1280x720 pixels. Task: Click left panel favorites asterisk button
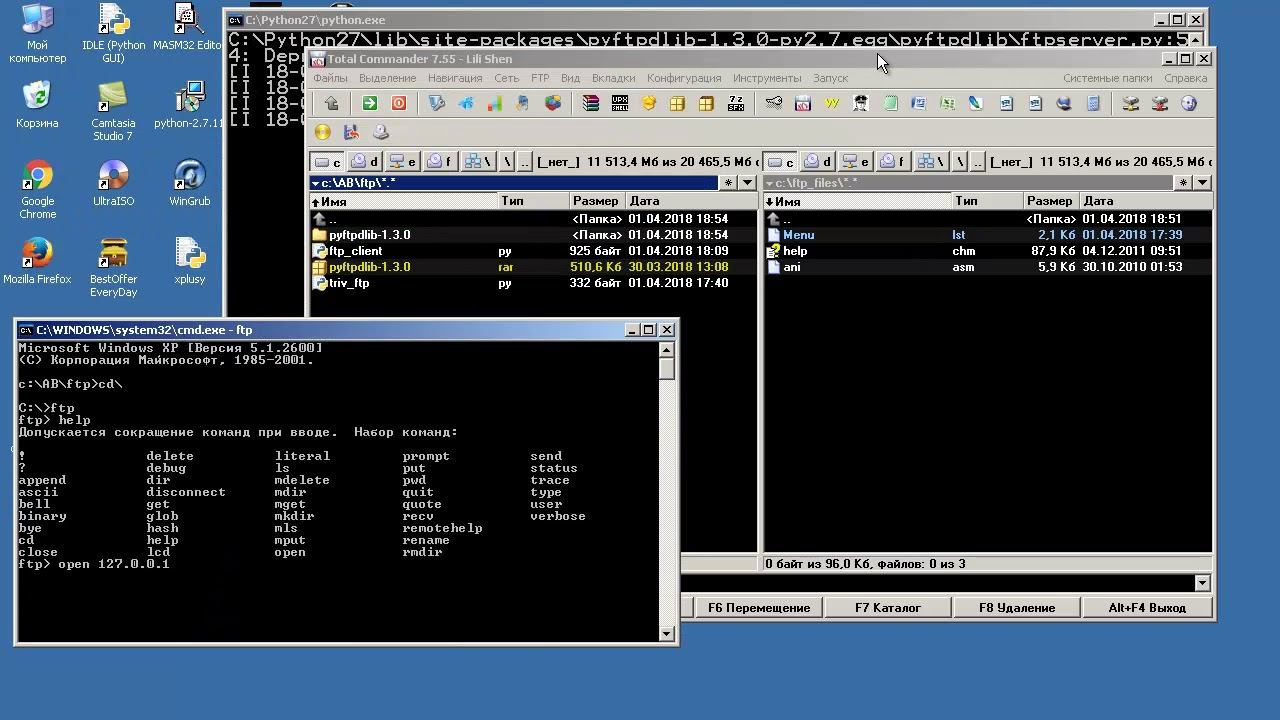(x=729, y=183)
